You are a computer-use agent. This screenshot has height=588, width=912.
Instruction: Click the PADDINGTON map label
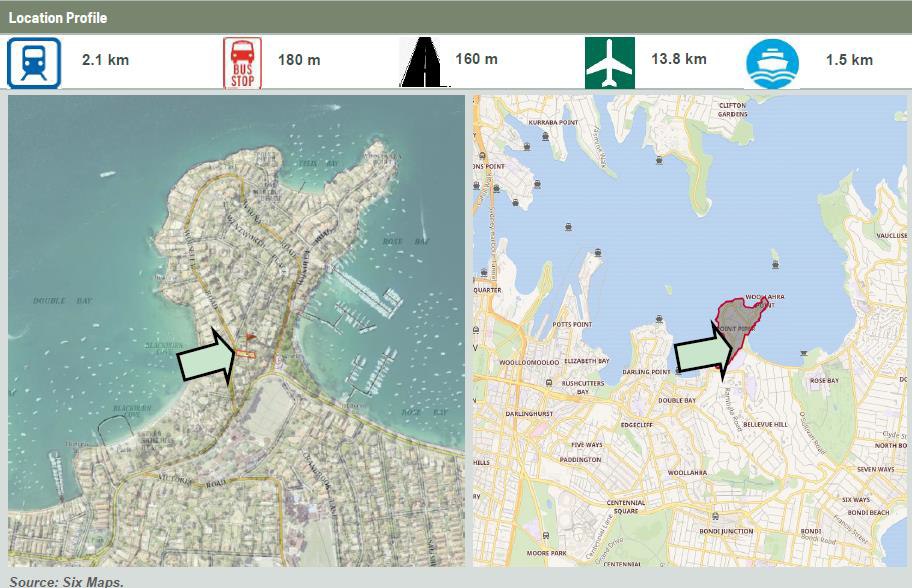click(580, 459)
